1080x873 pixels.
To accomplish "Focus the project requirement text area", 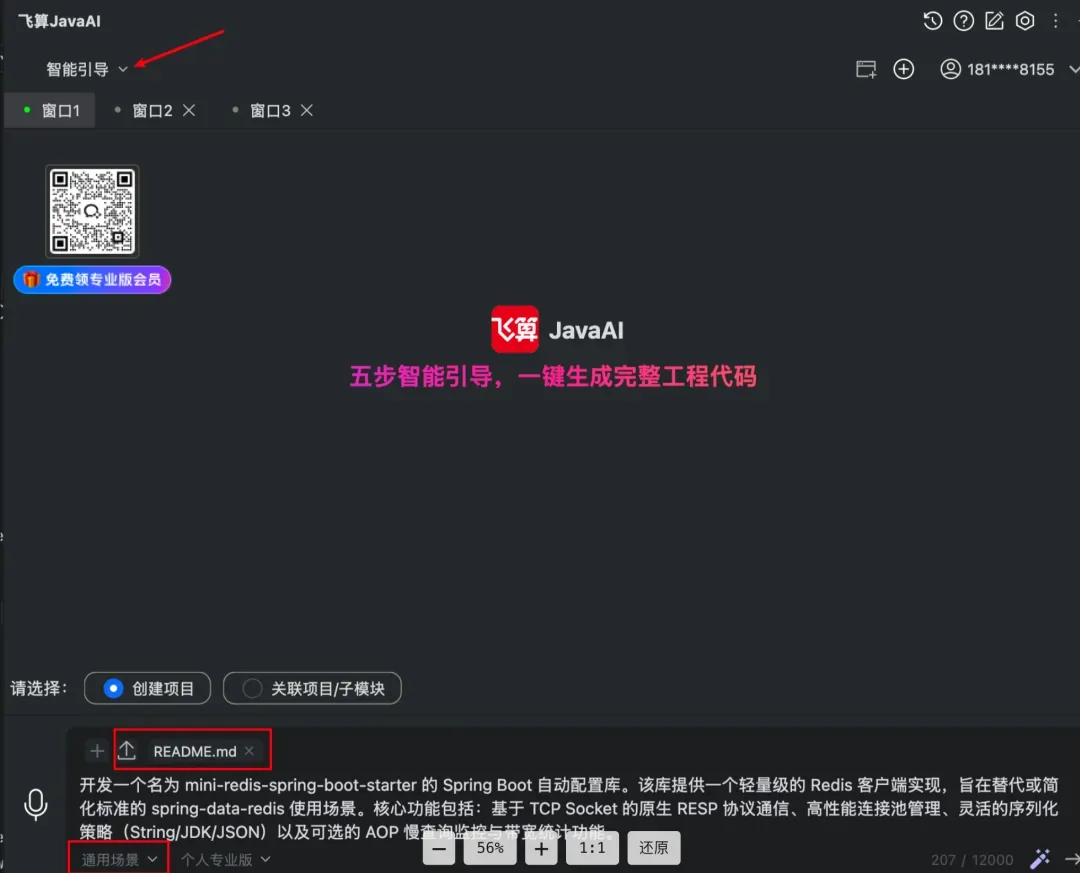I will click(568, 808).
